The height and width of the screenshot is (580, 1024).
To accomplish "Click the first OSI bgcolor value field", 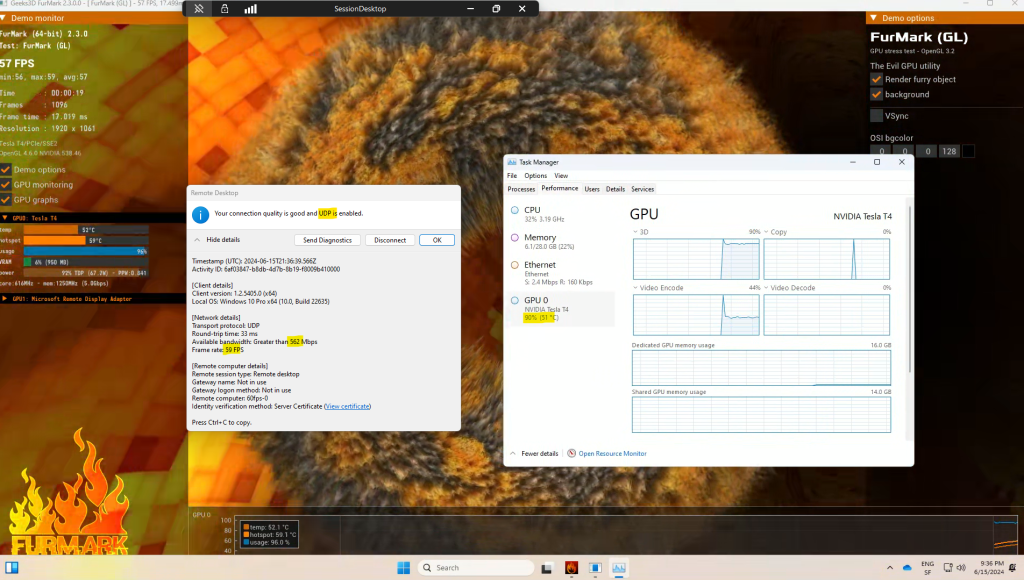I will pos(882,151).
